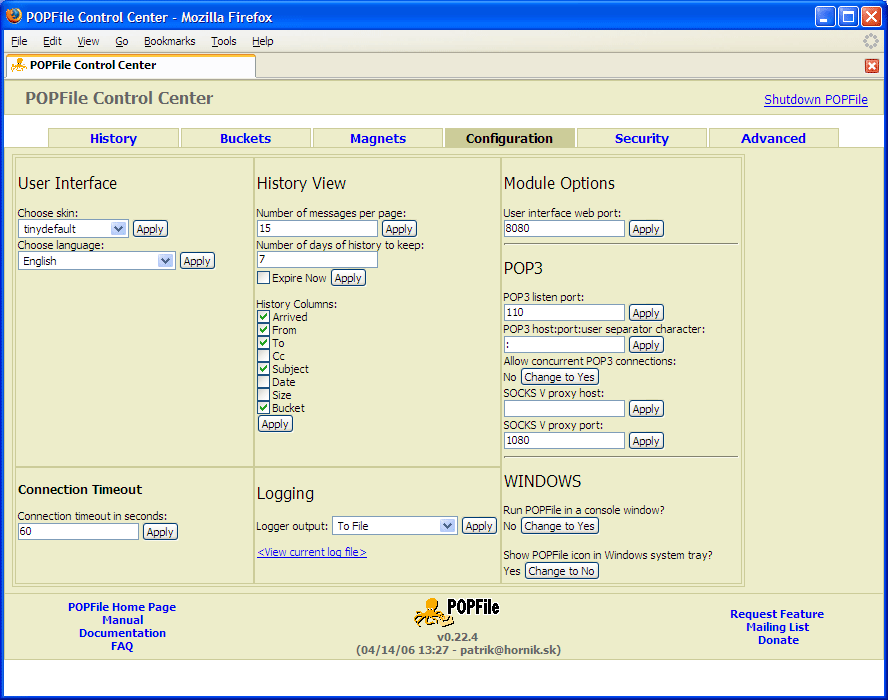
Task: Uncheck the Arrived history column
Action: 263,317
